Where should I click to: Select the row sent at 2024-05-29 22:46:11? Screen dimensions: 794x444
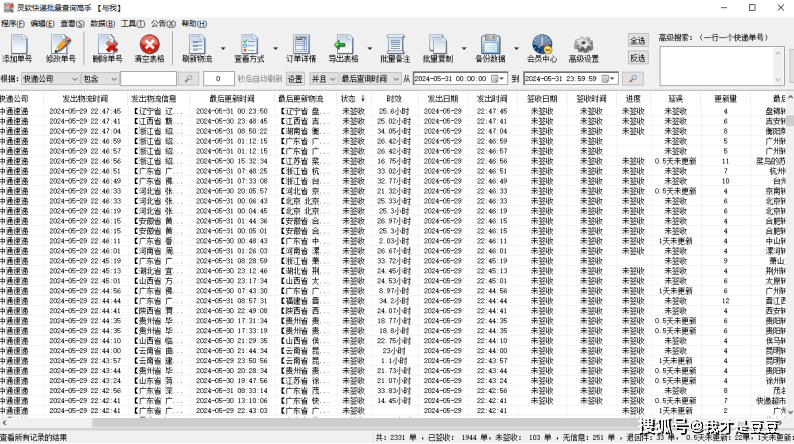[x=393, y=241]
